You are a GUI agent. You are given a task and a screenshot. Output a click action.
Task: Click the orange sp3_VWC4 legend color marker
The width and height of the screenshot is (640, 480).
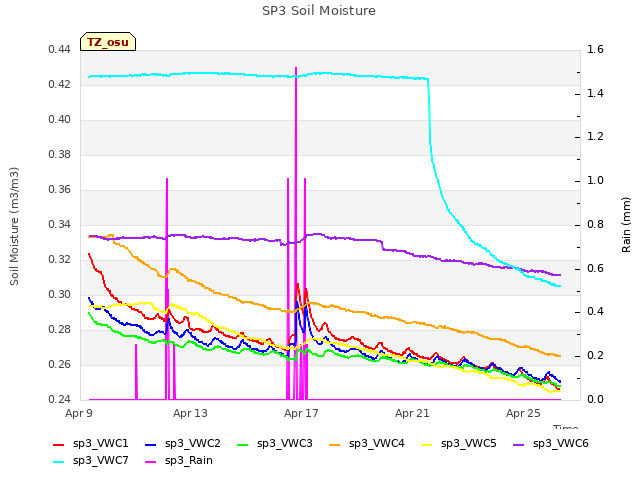click(x=335, y=444)
